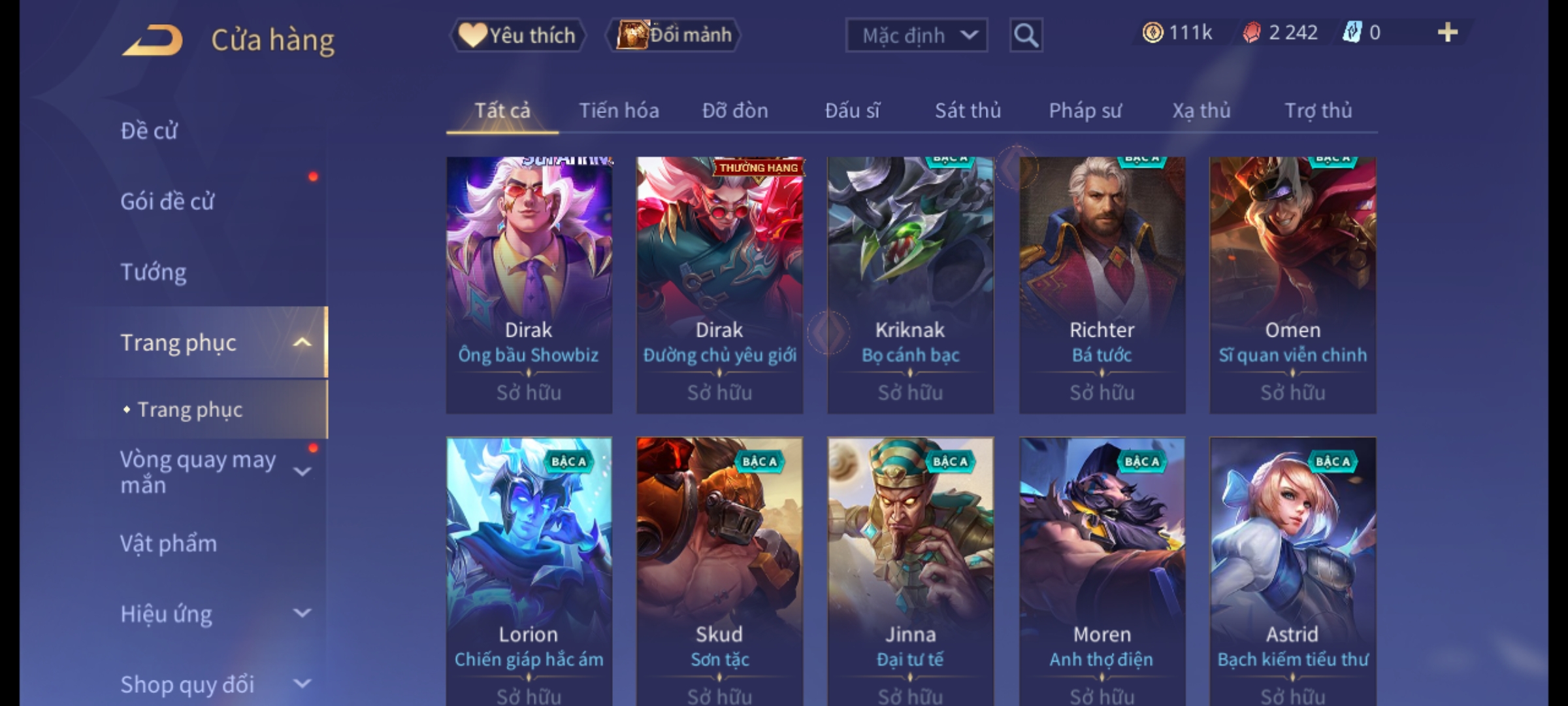Image resolution: width=1568 pixels, height=706 pixels.
Task: Tap the gold coin icon showing 111k
Action: [1152, 33]
